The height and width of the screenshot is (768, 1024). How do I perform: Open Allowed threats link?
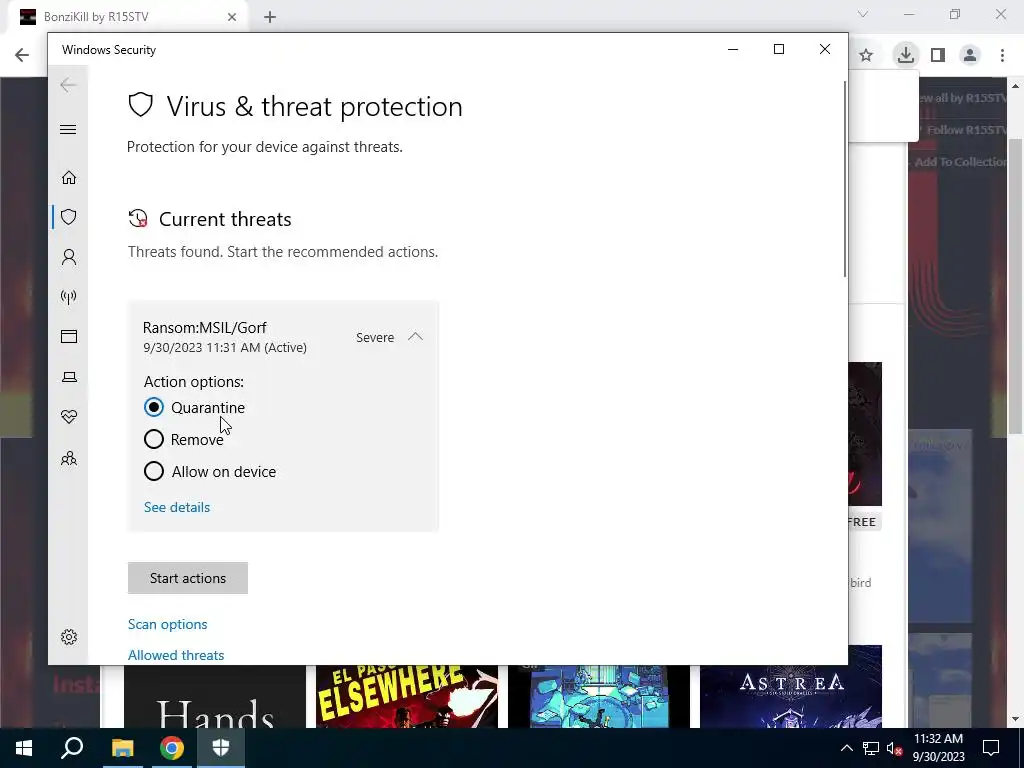tap(176, 655)
